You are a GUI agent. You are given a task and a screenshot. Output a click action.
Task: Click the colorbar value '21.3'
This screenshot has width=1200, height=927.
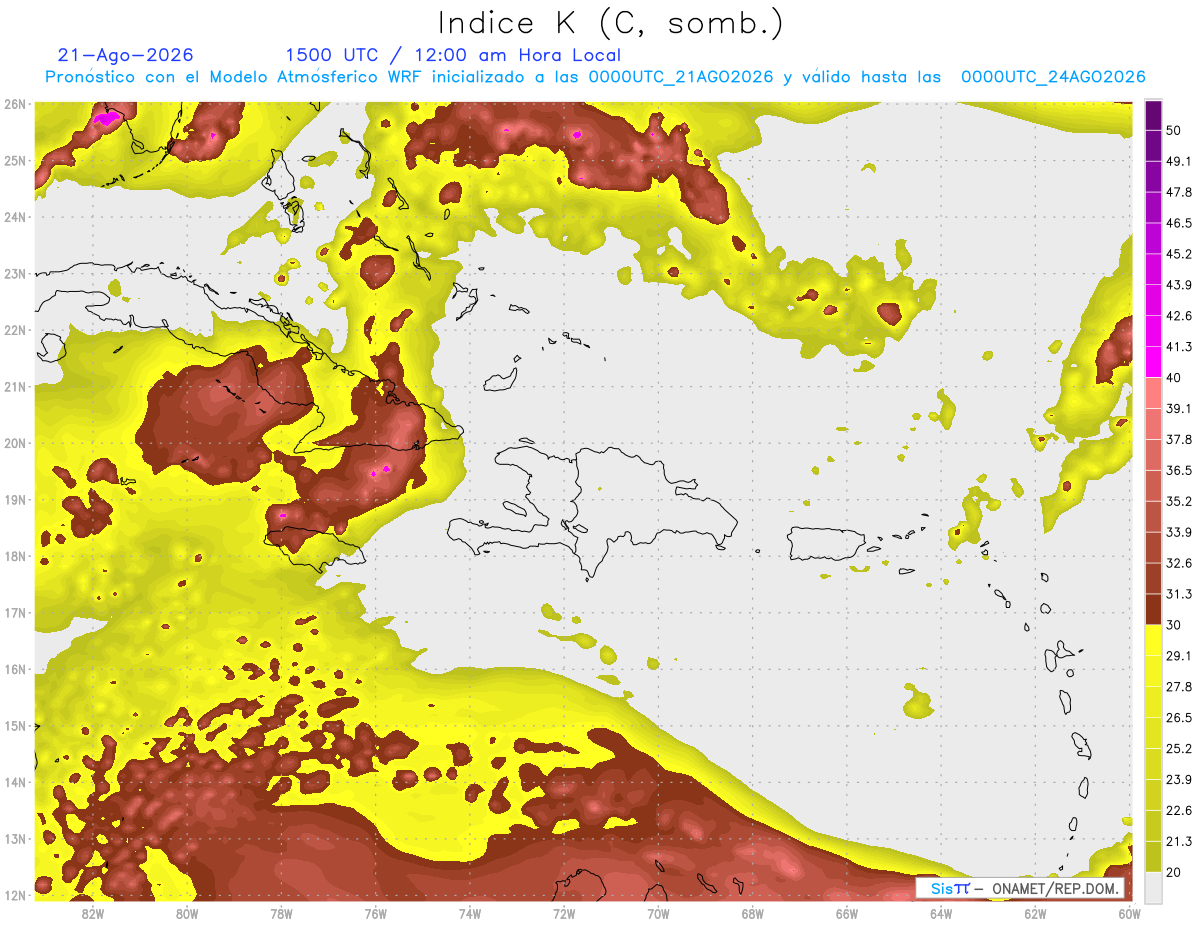click(x=1180, y=842)
